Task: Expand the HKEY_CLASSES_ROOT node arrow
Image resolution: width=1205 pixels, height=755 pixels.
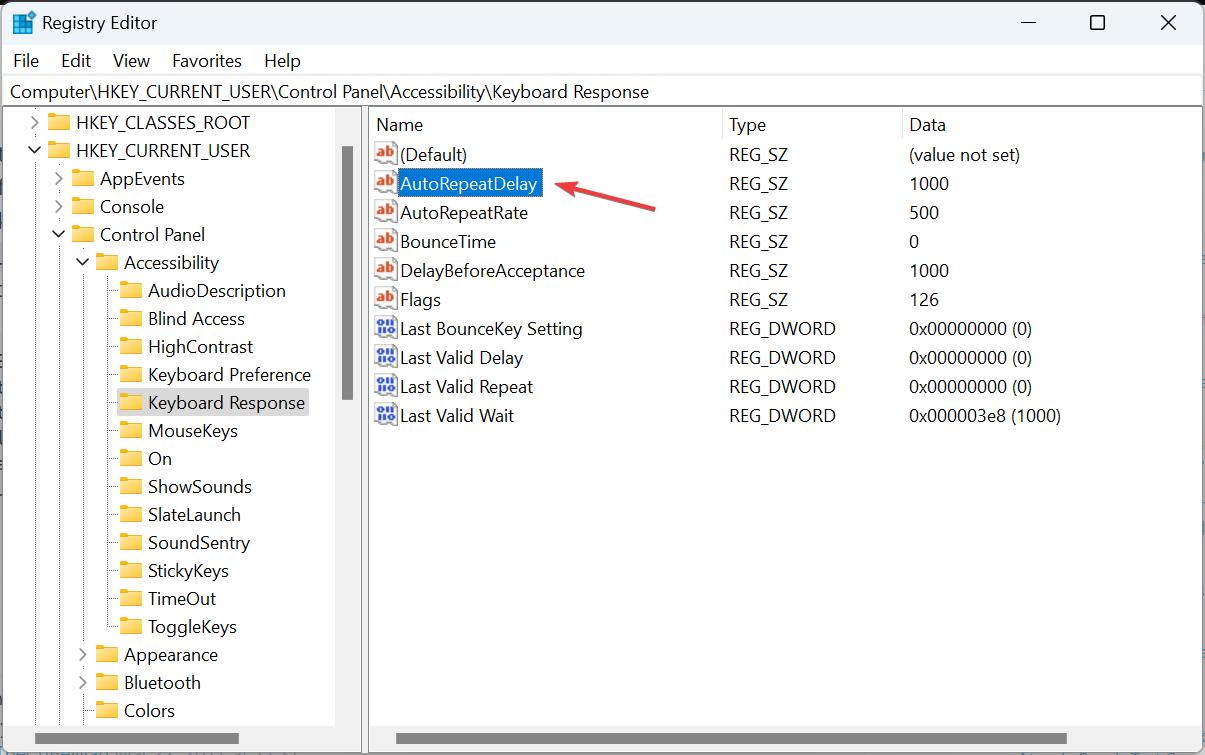Action: pyautogui.click(x=35, y=123)
